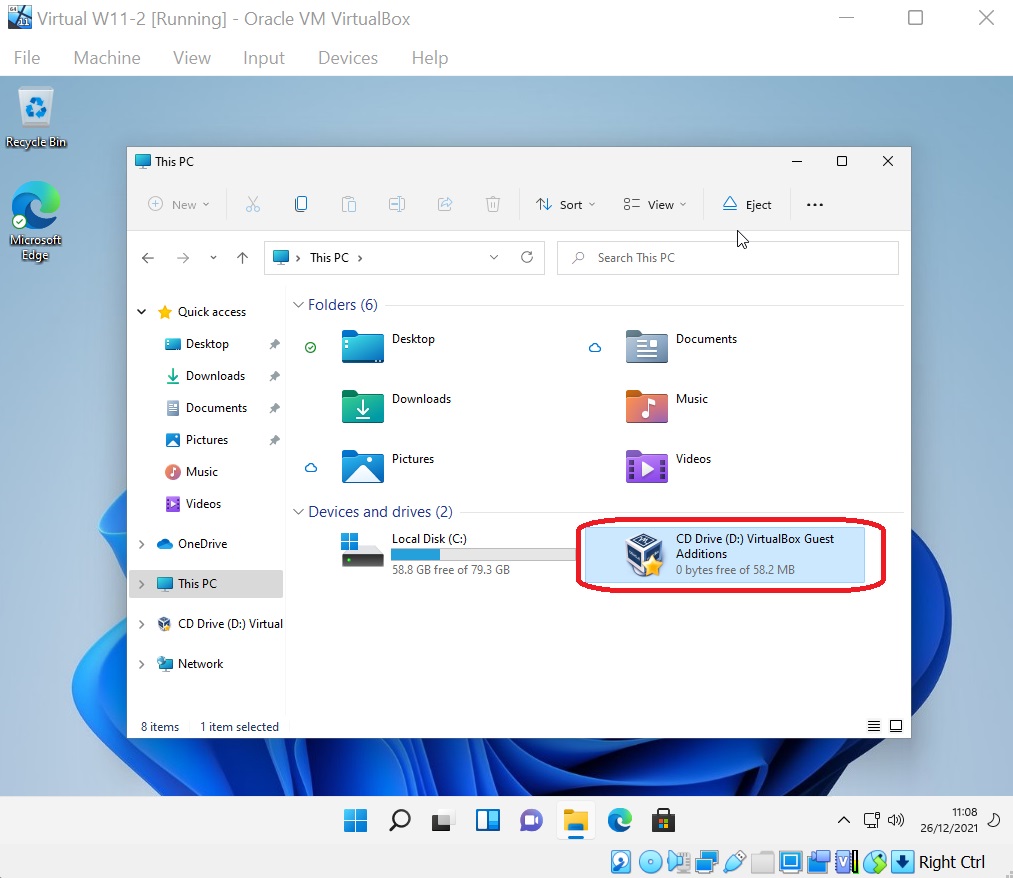
Task: Click VirtualBox display indicator icon
Action: [x=790, y=862]
